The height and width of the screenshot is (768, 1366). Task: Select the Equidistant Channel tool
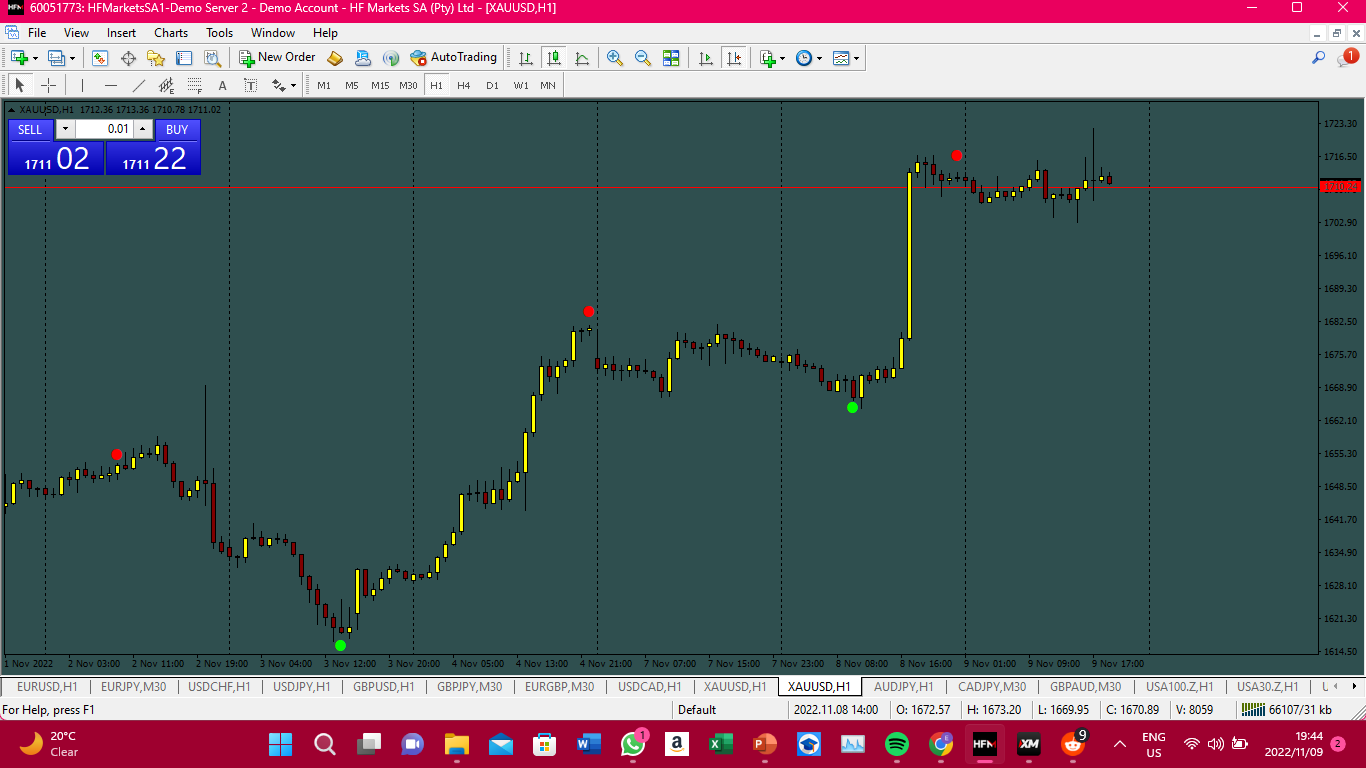point(166,85)
